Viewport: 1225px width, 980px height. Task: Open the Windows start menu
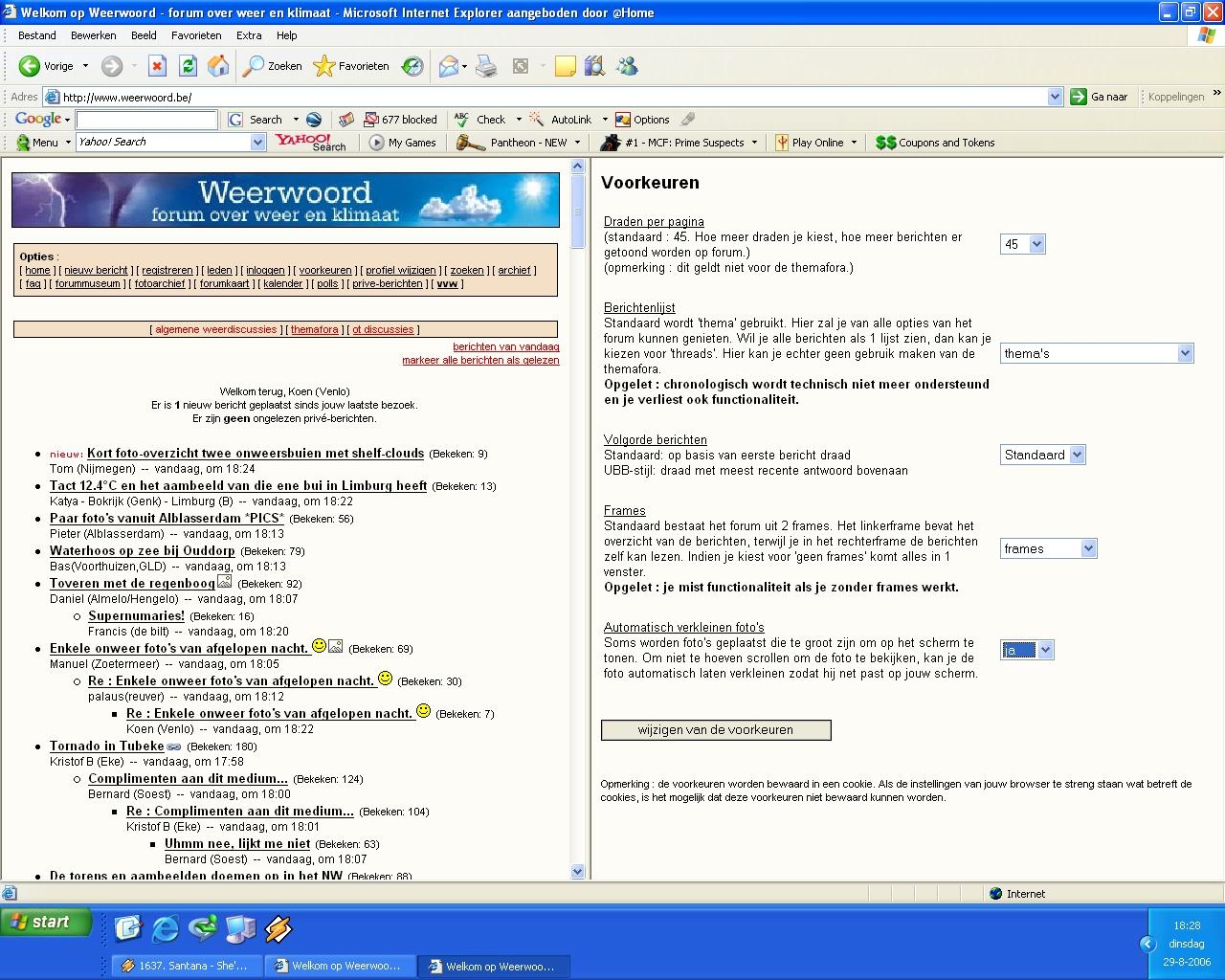click(47, 922)
